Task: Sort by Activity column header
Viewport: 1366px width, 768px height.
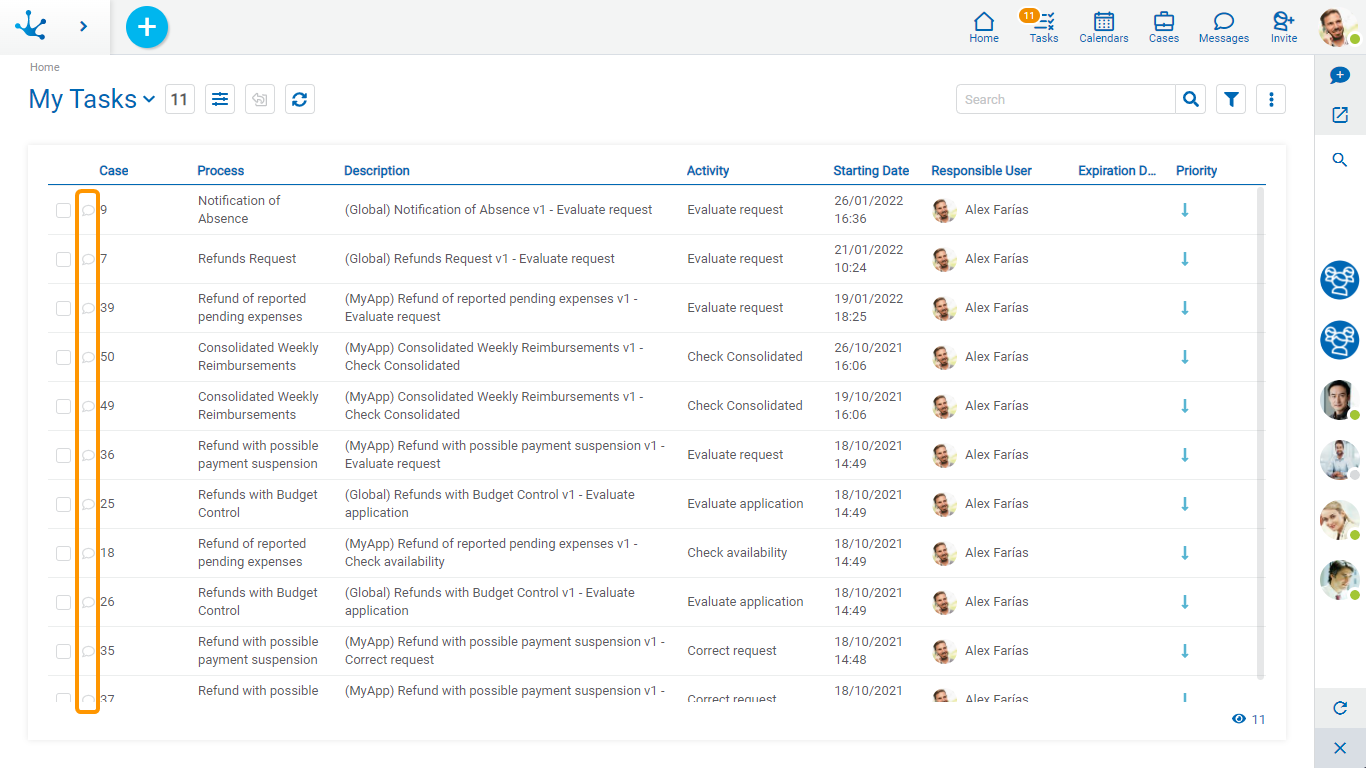Action: pyautogui.click(x=708, y=171)
